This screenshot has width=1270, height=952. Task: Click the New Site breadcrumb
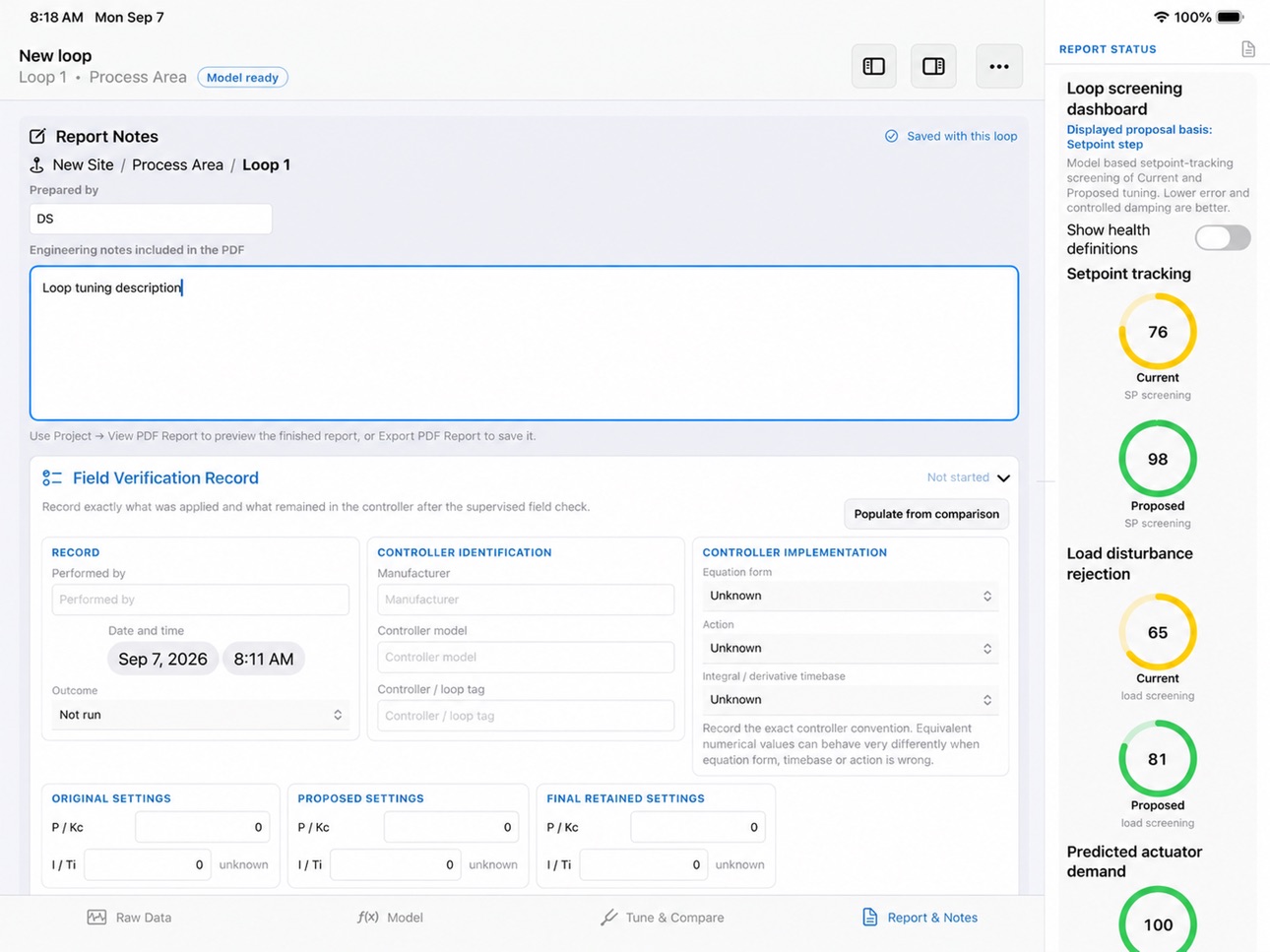(x=83, y=164)
